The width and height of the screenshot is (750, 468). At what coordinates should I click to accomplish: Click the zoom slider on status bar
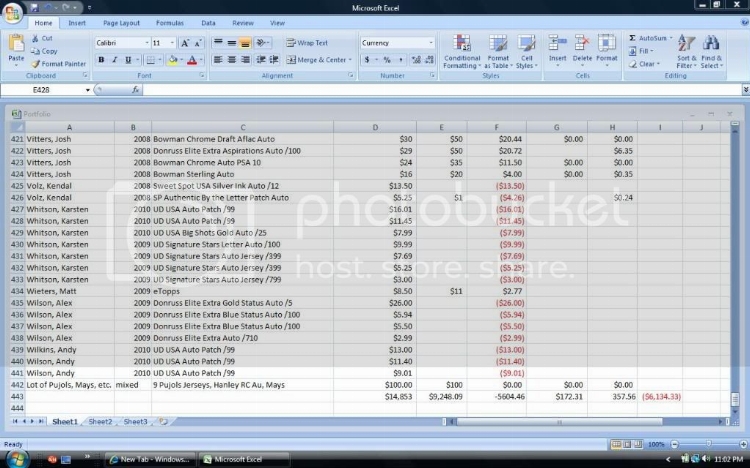point(708,445)
